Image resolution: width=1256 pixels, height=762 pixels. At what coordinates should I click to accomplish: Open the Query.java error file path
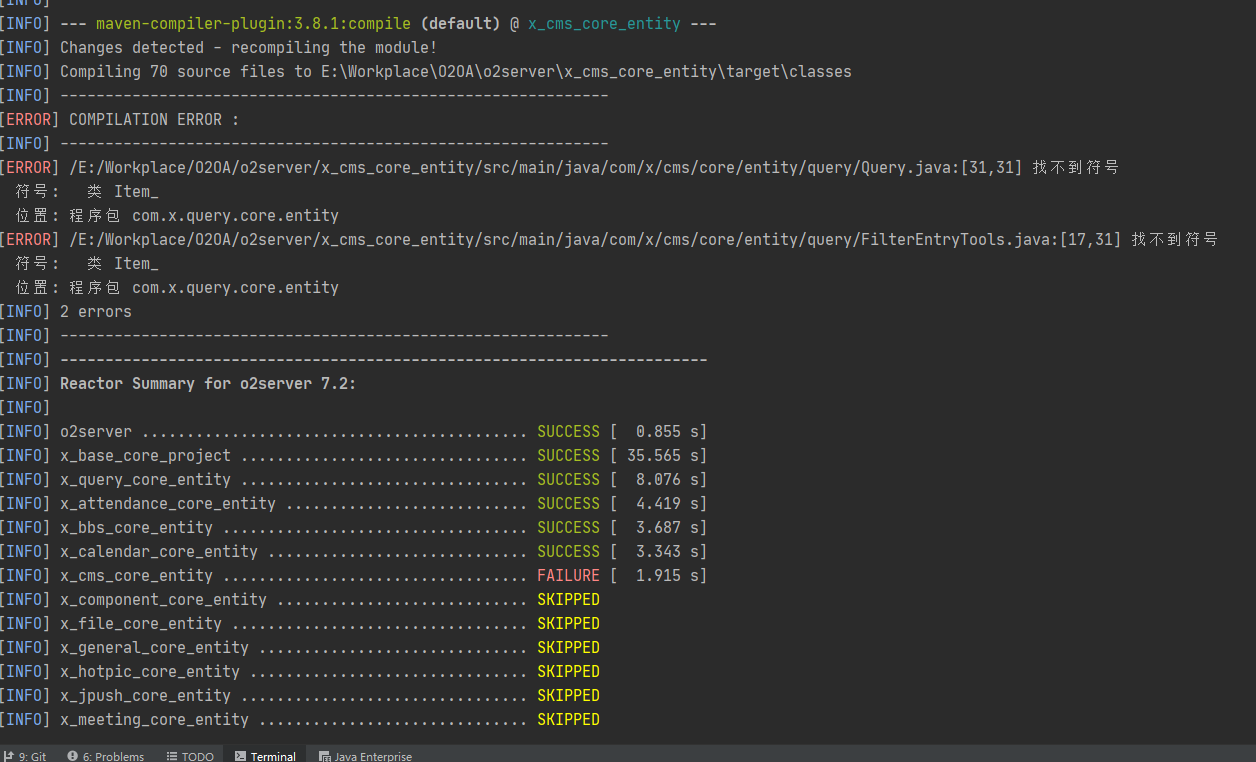coord(545,167)
